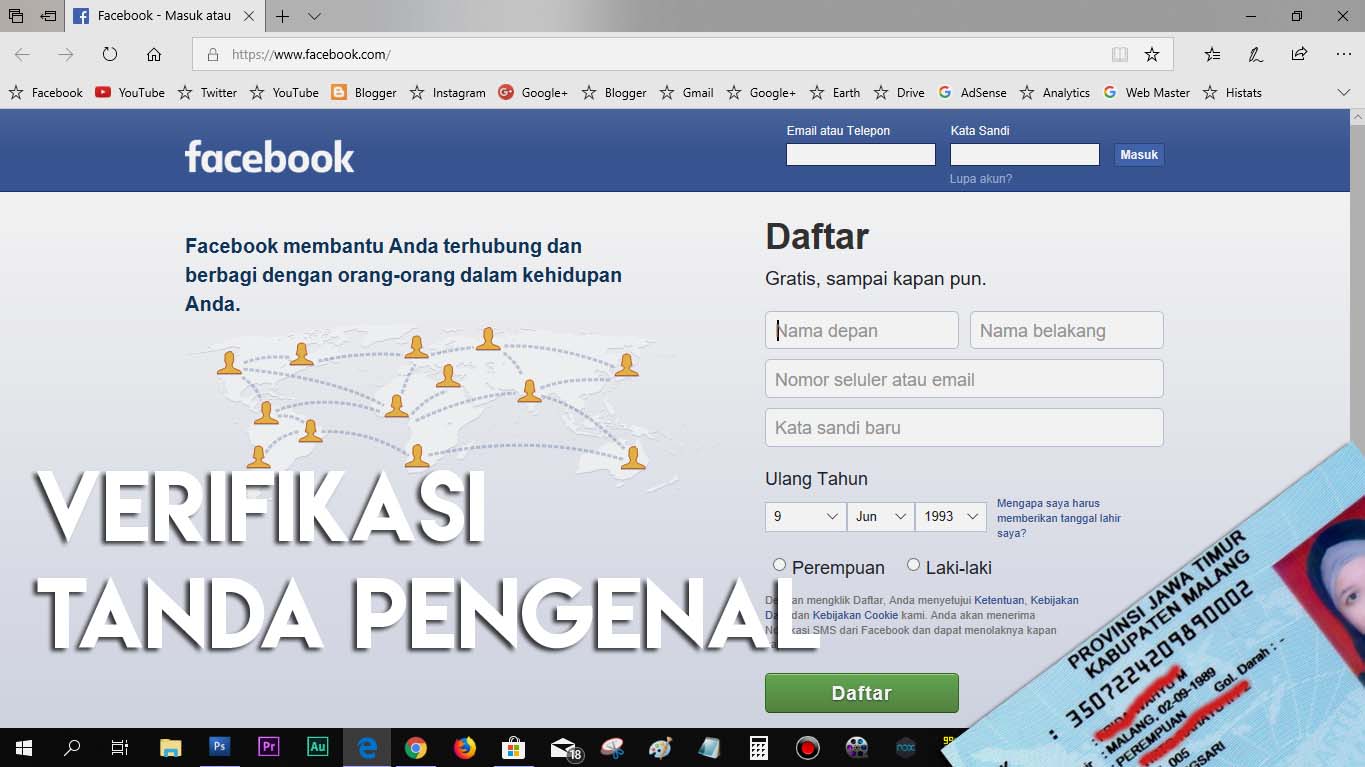Open Snipping Tool from taskbar

pyautogui.click(x=612, y=747)
